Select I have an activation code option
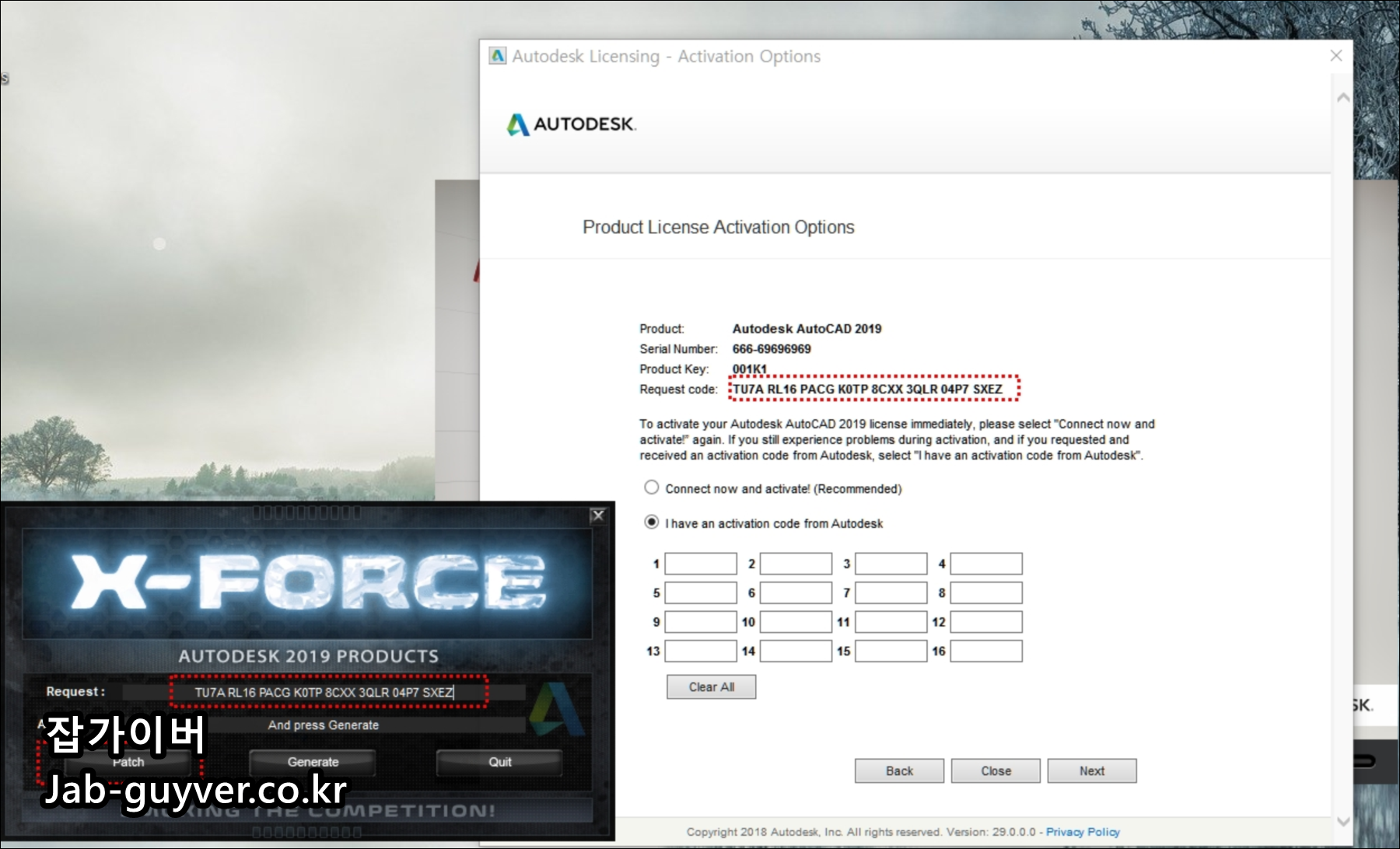Image resolution: width=1400 pixels, height=849 pixels. tap(652, 522)
